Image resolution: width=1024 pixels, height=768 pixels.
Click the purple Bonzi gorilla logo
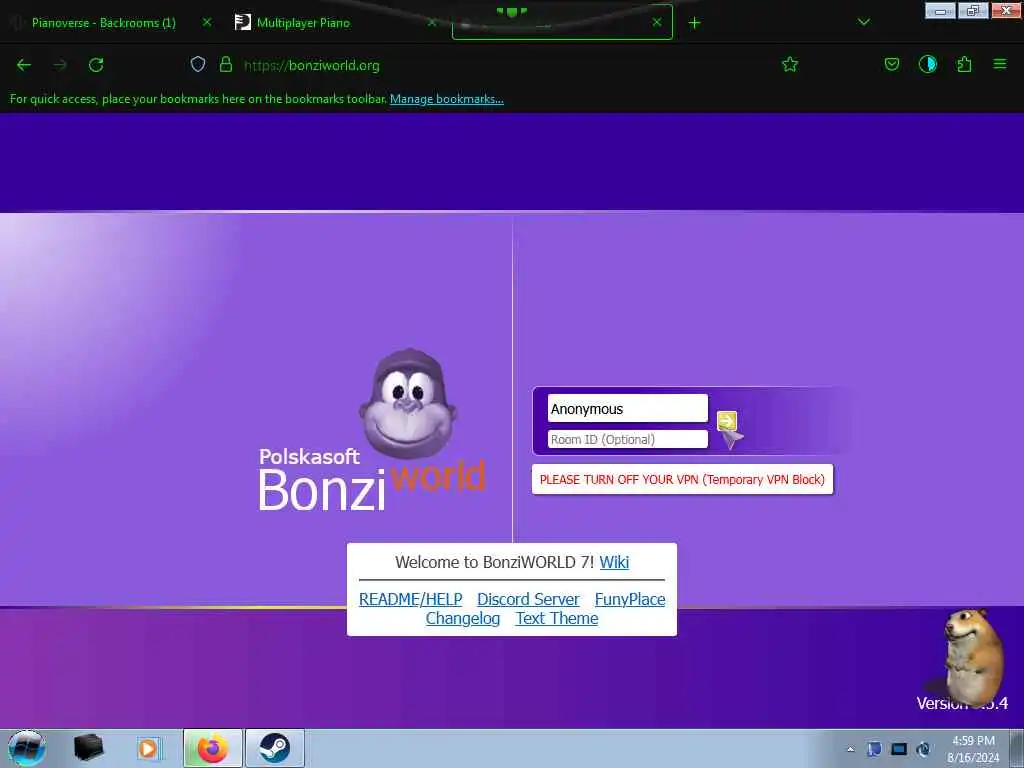tap(408, 404)
